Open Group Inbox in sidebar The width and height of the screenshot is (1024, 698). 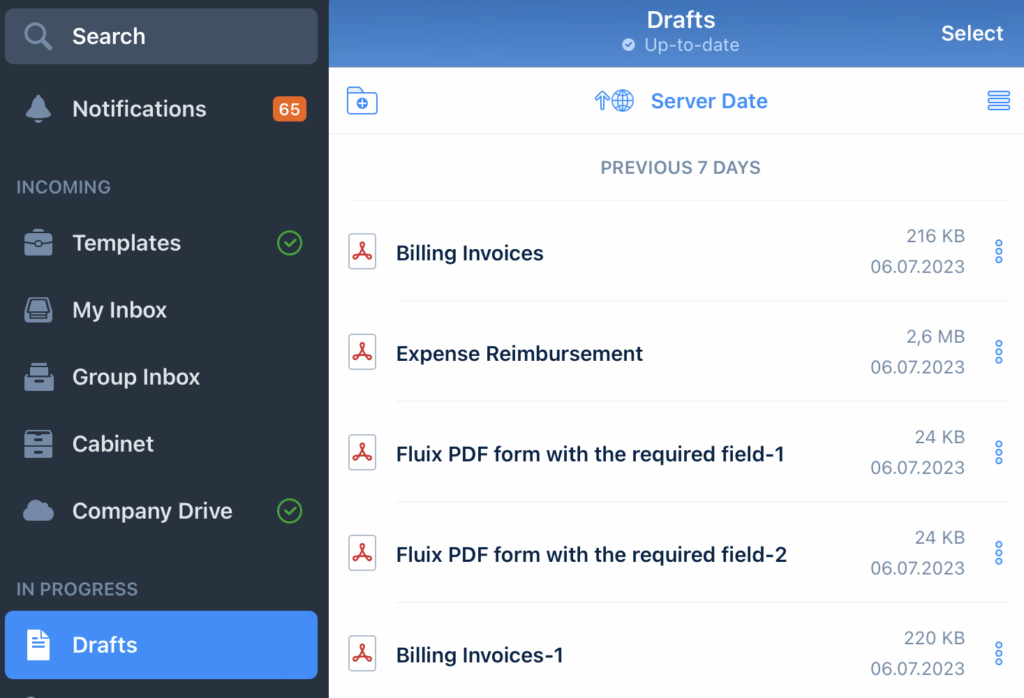(136, 377)
